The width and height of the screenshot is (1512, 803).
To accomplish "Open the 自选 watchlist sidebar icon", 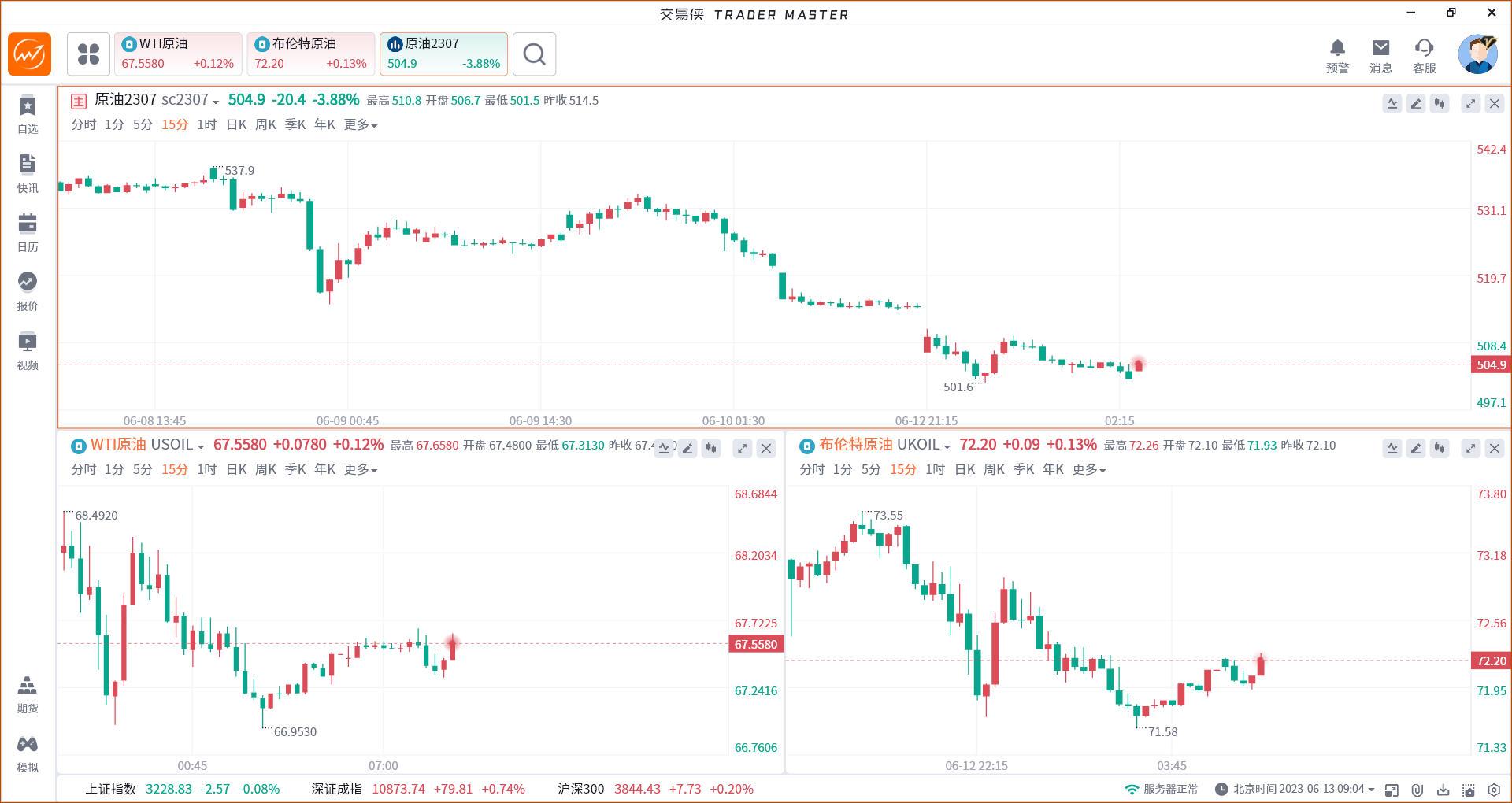I will (28, 115).
